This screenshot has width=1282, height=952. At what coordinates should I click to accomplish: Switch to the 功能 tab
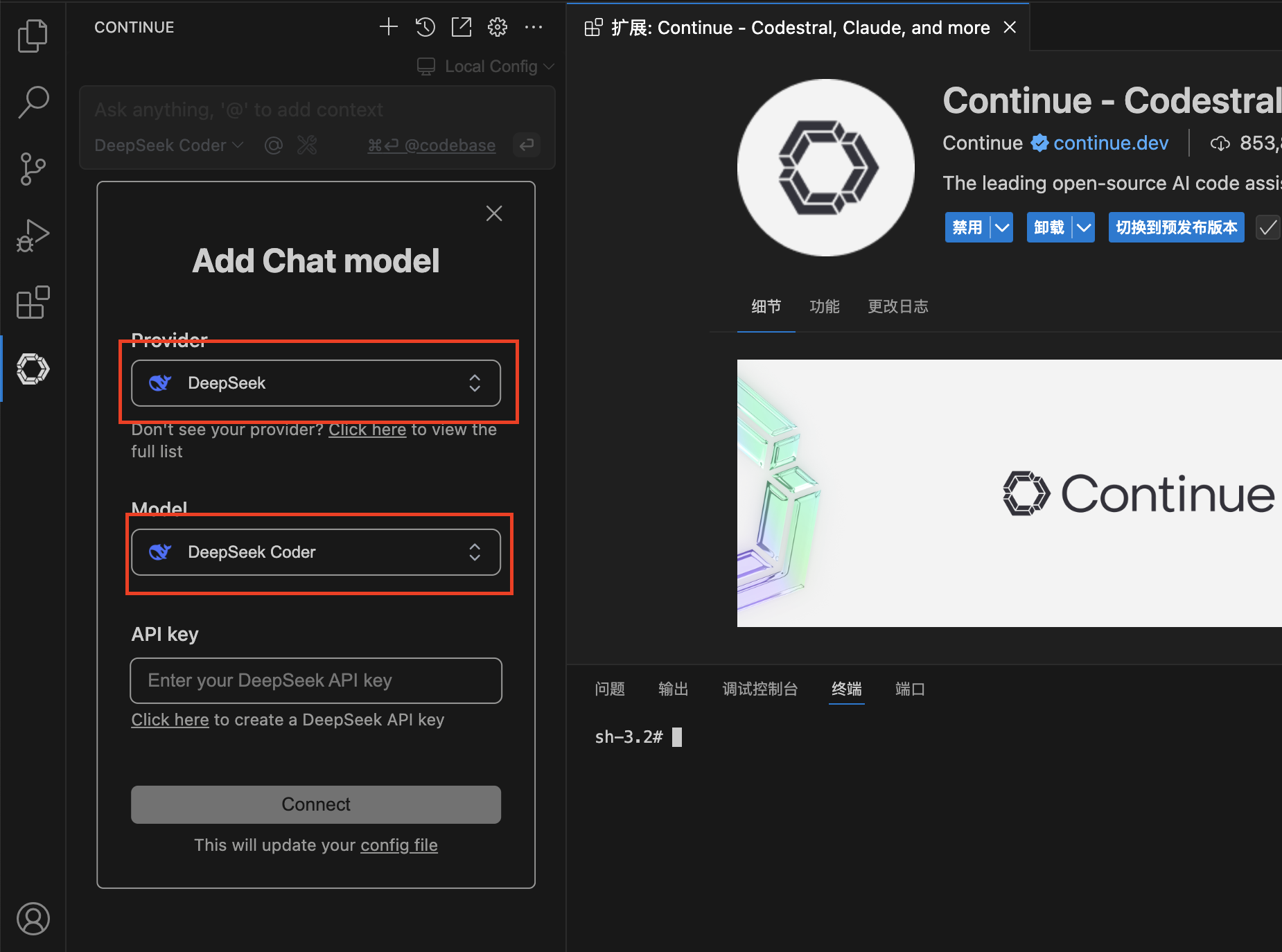825,306
